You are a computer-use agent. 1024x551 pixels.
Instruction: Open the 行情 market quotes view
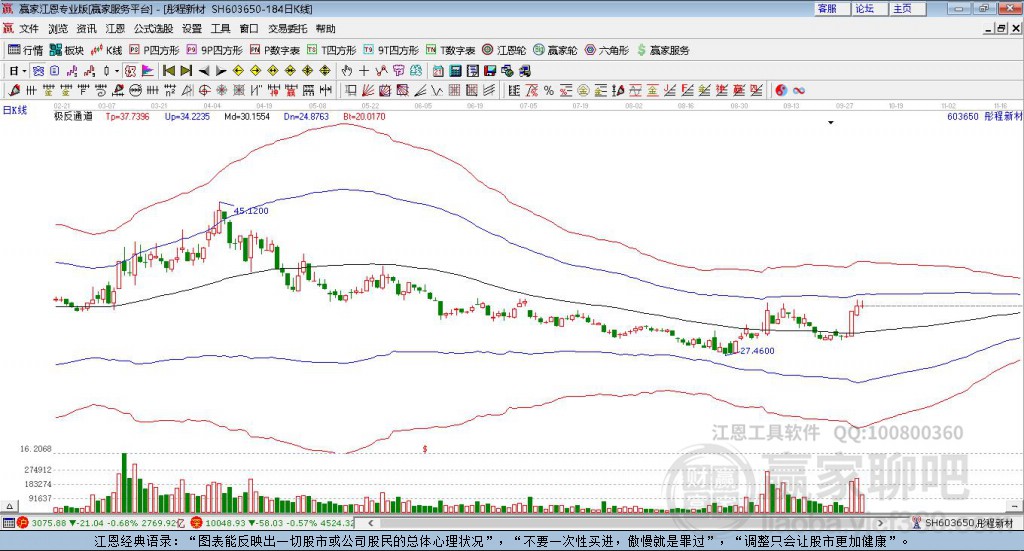tap(25, 50)
